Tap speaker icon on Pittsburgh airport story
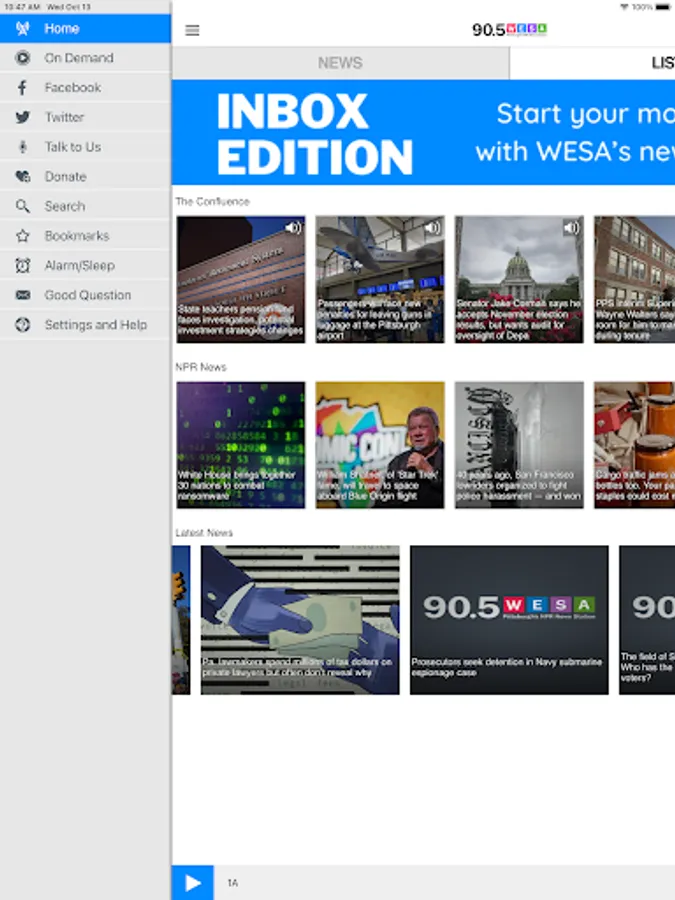Screen dimensions: 675x900 pyautogui.click(x=433, y=228)
